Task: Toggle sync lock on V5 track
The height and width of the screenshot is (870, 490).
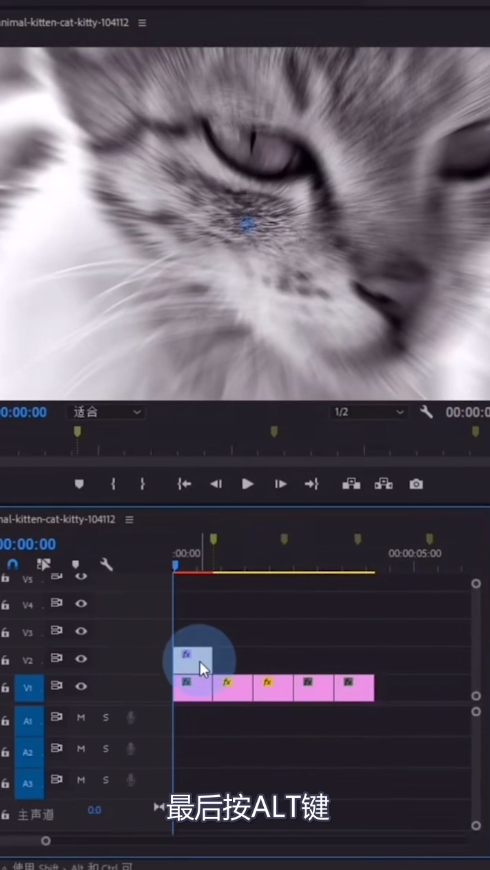Action: [57, 576]
